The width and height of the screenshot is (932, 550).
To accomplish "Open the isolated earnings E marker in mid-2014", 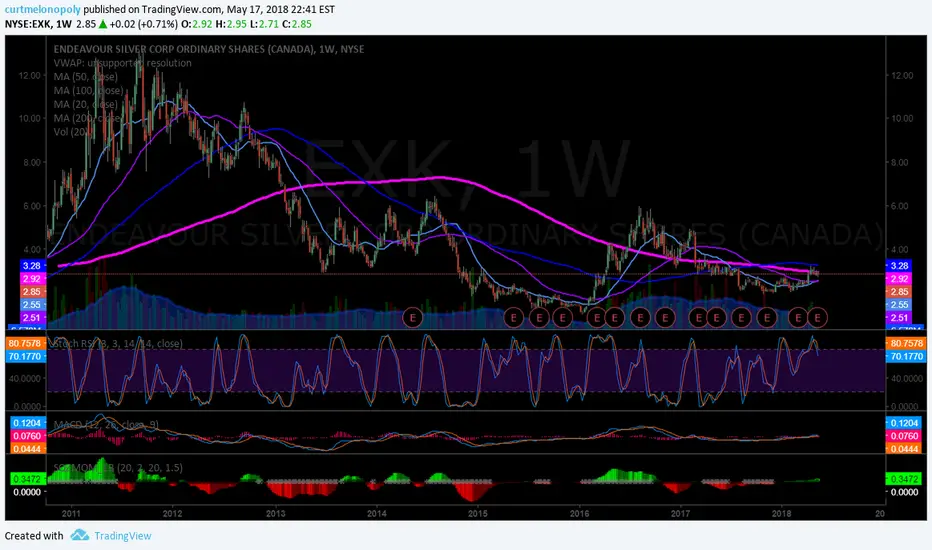I will pos(412,318).
